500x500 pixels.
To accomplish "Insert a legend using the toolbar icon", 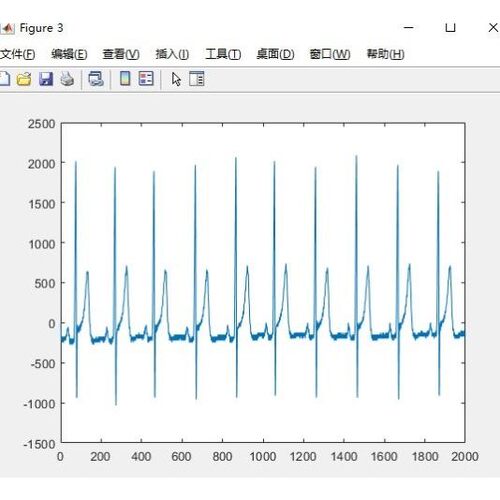I will point(146,79).
